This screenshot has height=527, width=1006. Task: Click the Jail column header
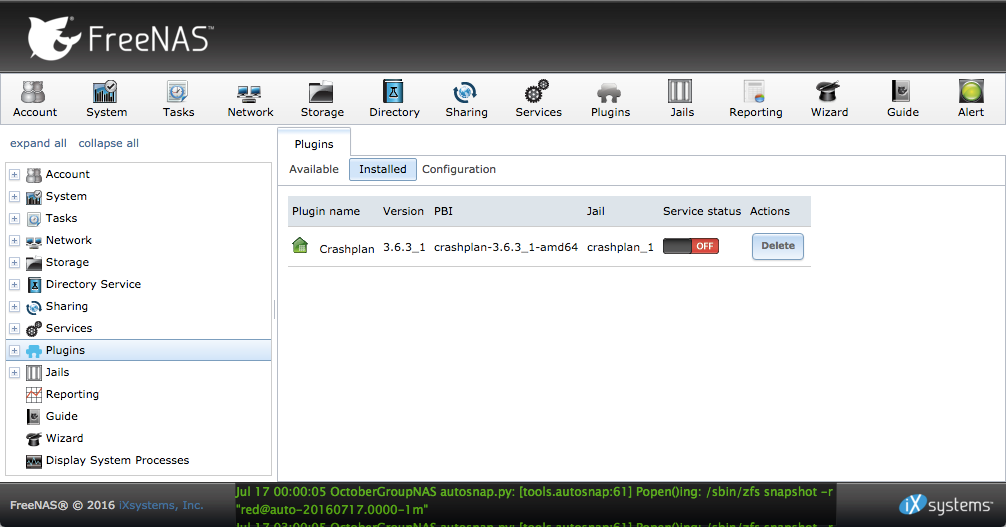pyautogui.click(x=595, y=211)
